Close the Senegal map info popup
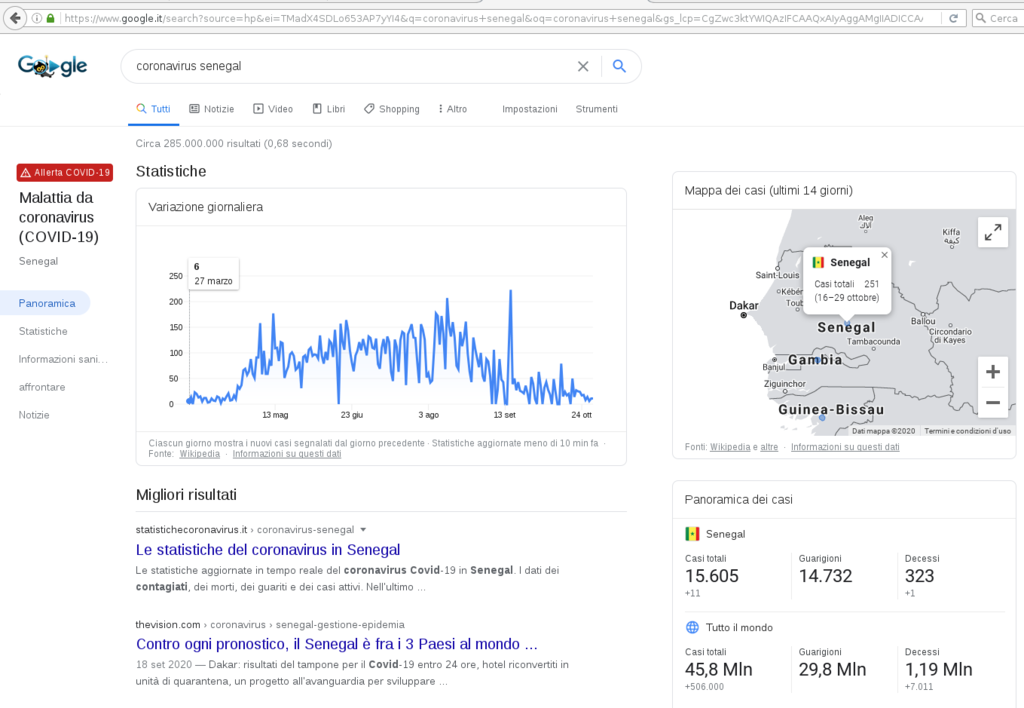This screenshot has height=708, width=1024. click(x=884, y=255)
